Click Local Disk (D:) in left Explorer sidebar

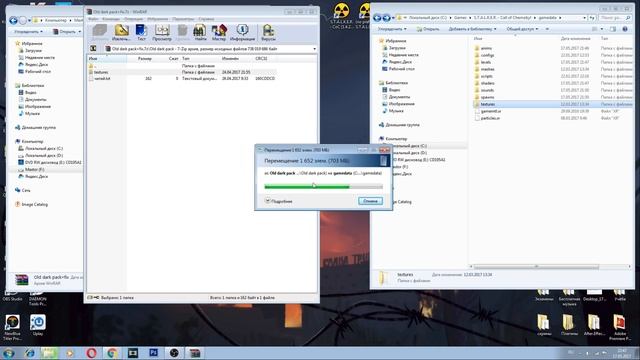[x=41, y=155]
